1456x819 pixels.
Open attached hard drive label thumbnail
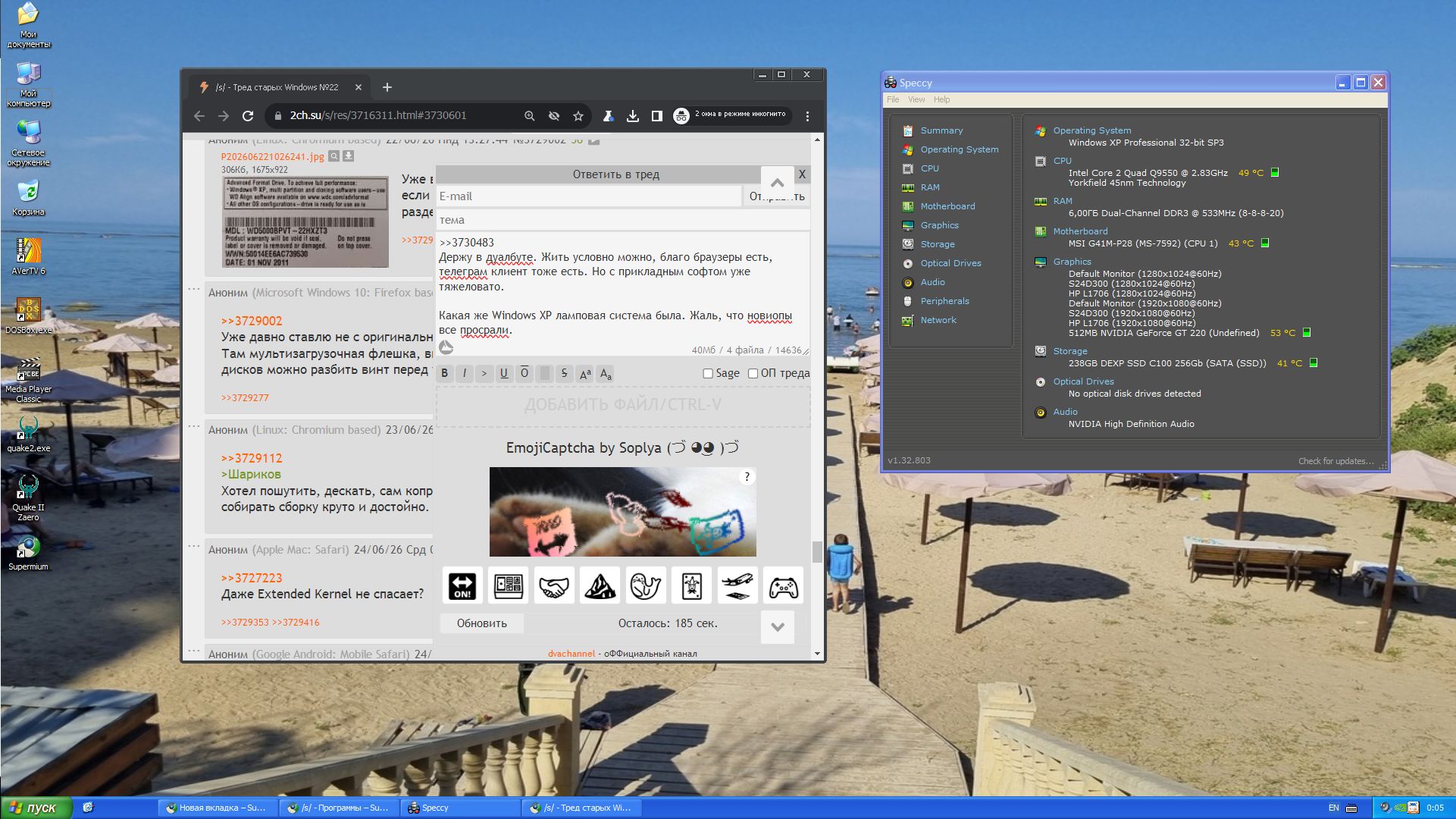pos(305,222)
